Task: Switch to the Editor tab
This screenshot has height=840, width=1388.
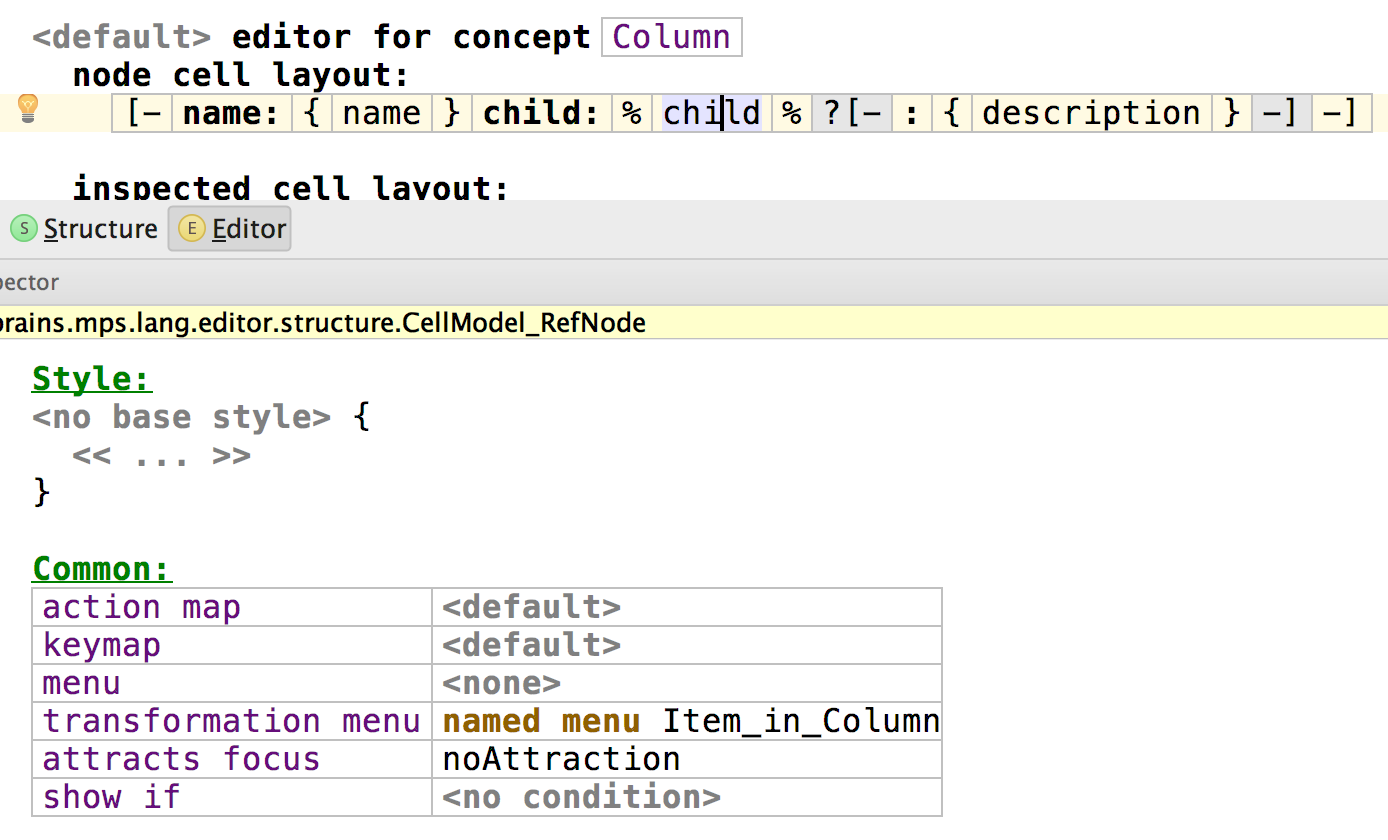Action: tap(248, 229)
